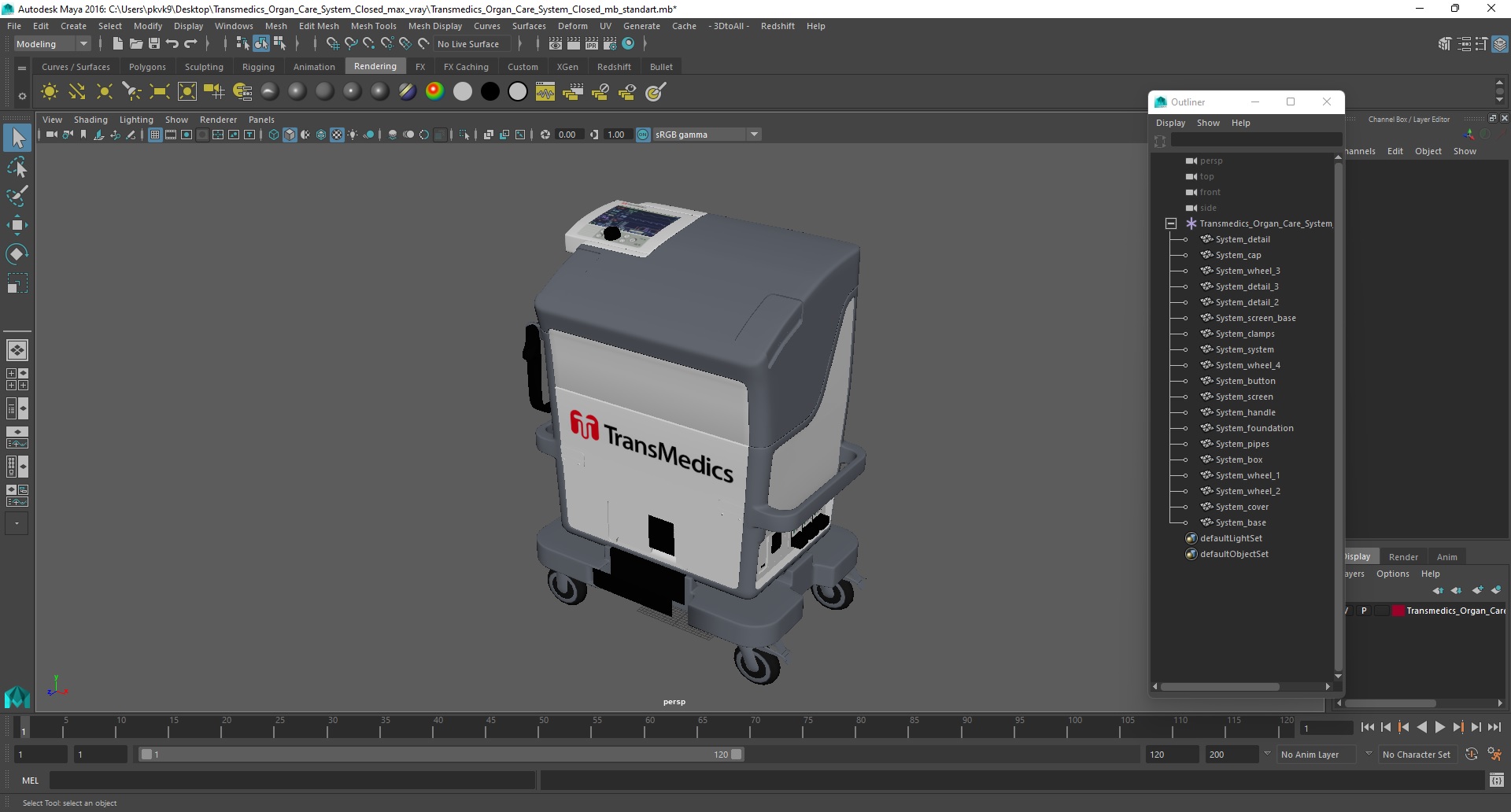Create an ambient light from shelf
The height and width of the screenshot is (812, 1511).
pyautogui.click(x=49, y=92)
